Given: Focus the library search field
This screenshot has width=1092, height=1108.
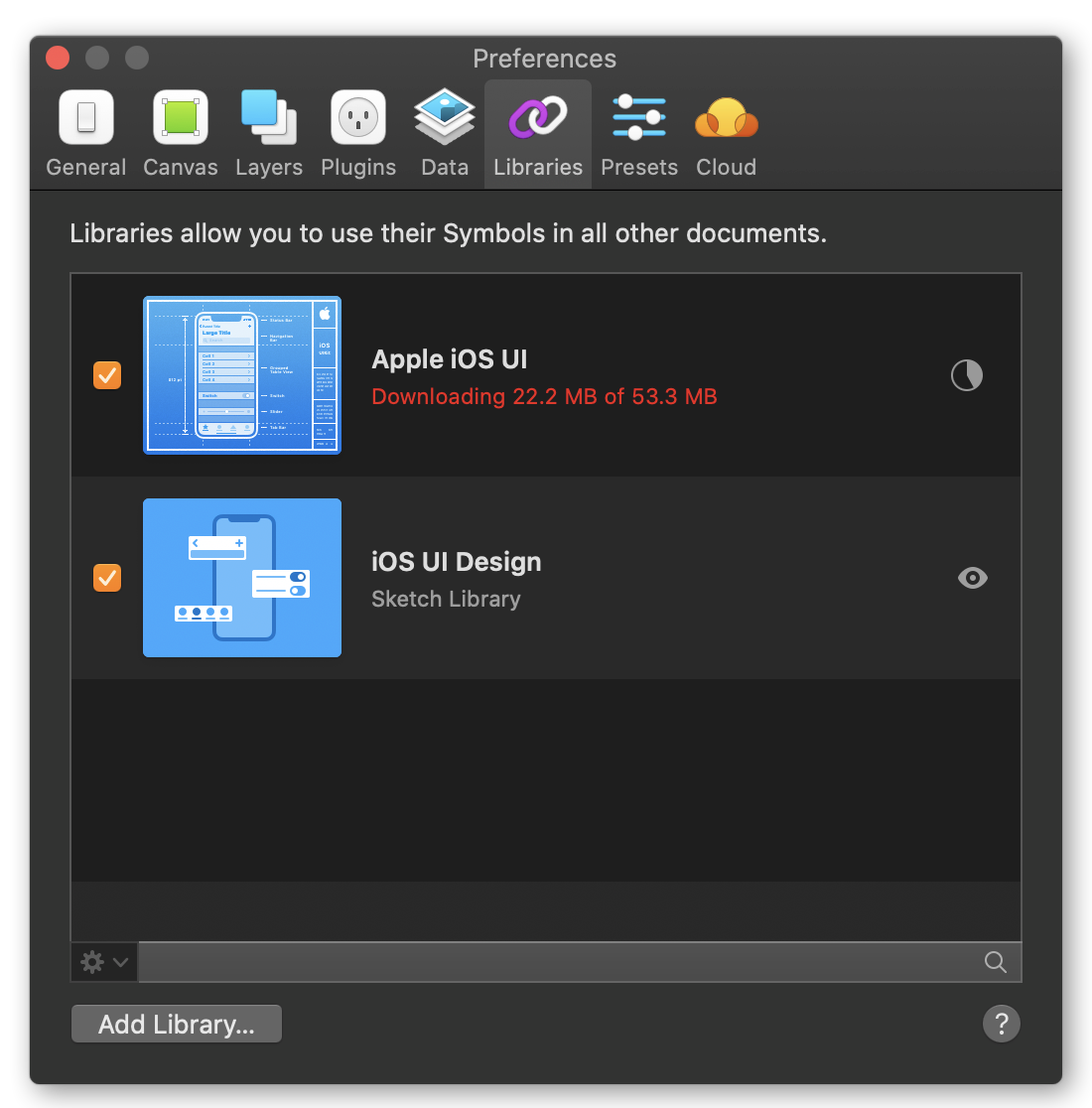Looking at the screenshot, I should [x=580, y=962].
